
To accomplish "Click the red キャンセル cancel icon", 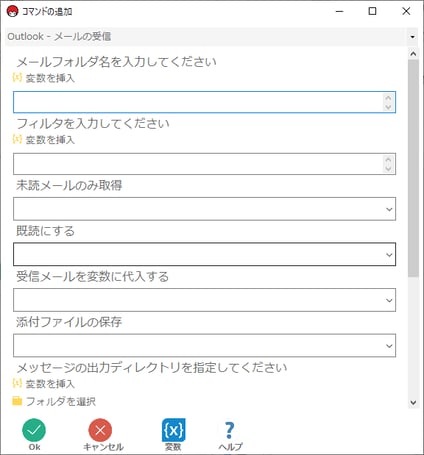I will point(100,430).
